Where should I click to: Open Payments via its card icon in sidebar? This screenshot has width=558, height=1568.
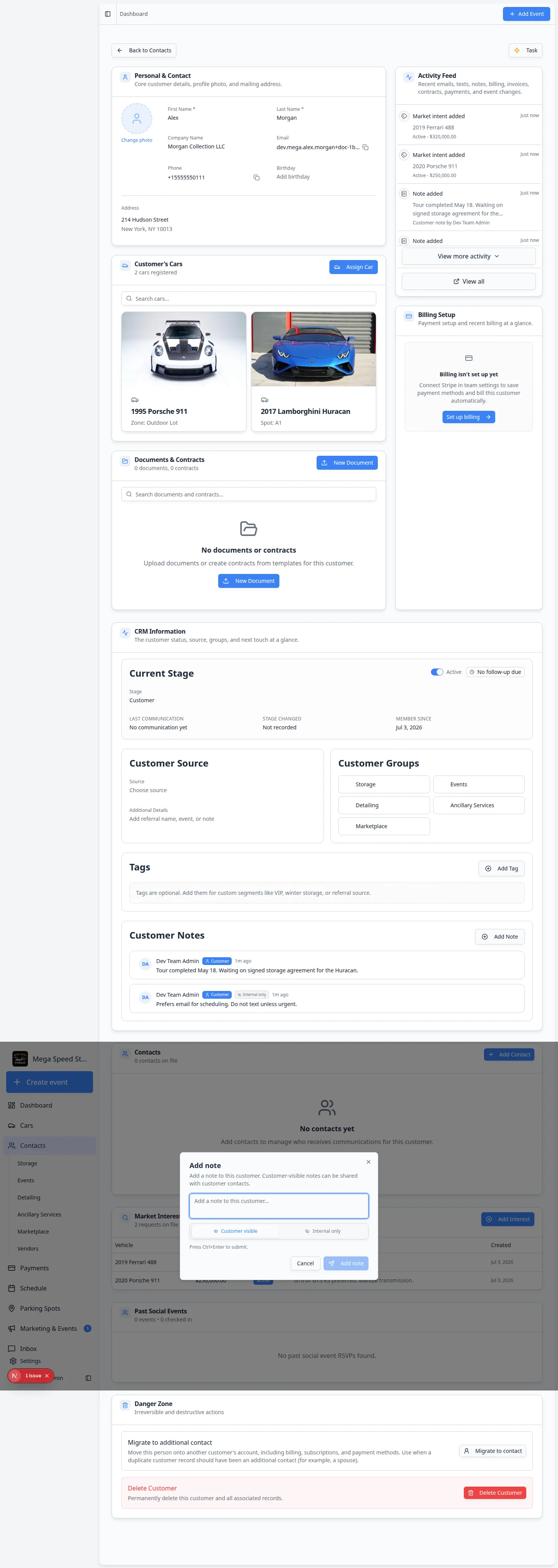pyautogui.click(x=12, y=1268)
